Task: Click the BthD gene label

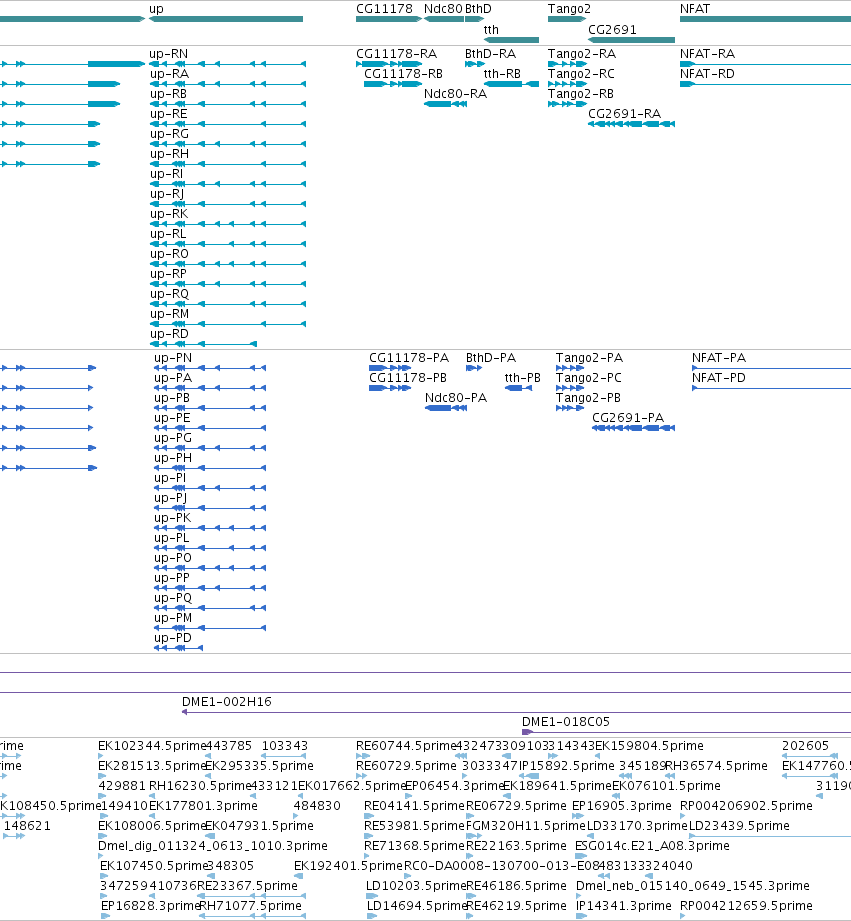Action: [x=478, y=9]
